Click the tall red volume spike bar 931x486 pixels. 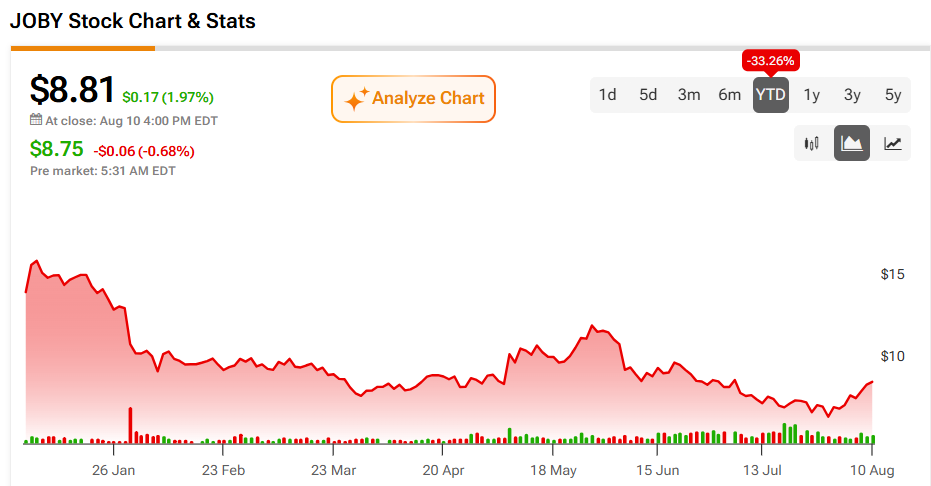coord(131,425)
